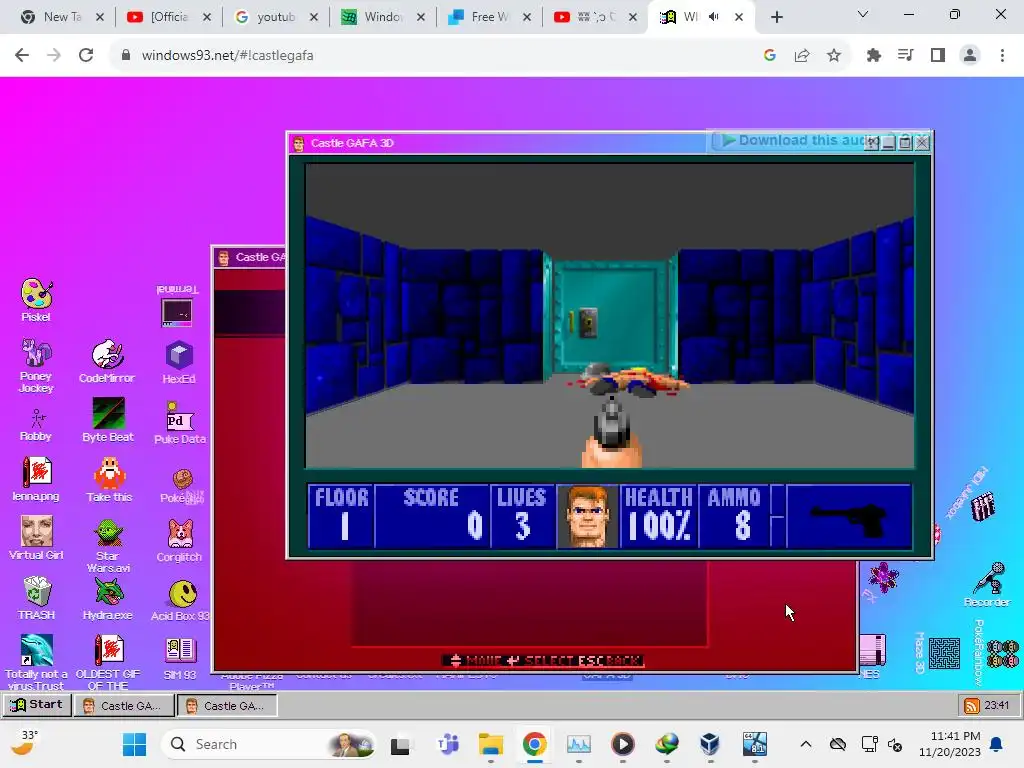Screen dimensions: 1024x768
Task: Open the Take this icon
Action: [109, 479]
